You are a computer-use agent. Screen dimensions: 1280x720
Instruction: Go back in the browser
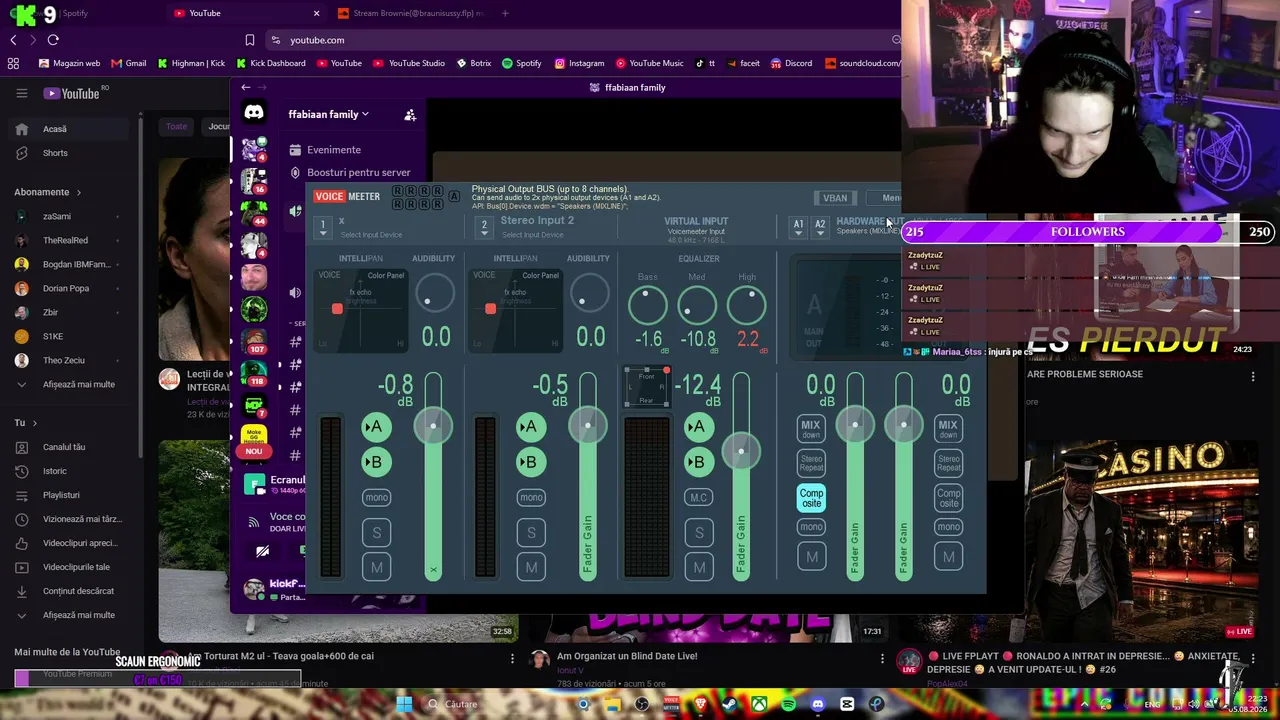[x=13, y=40]
